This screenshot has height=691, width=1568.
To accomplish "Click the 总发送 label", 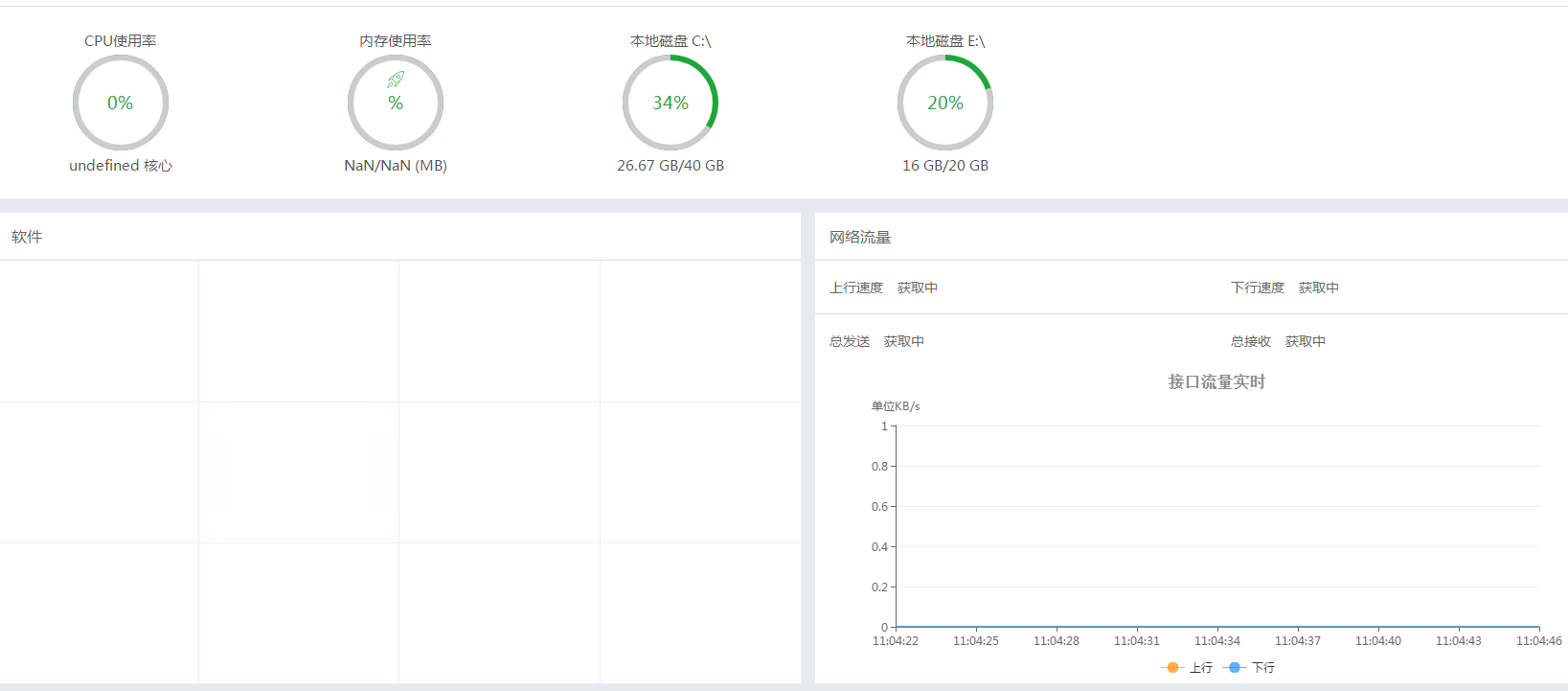I will coord(850,341).
